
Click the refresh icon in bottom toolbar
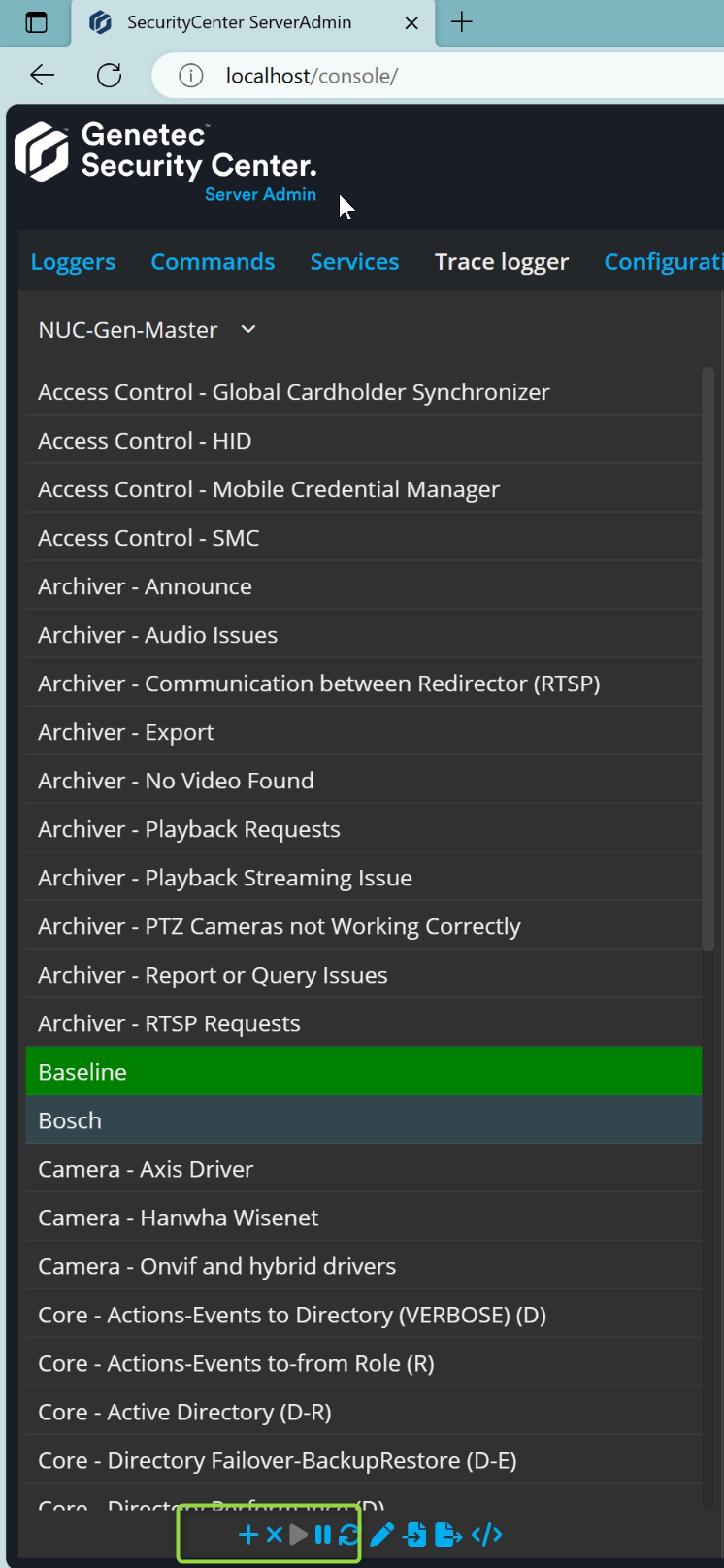click(348, 1534)
